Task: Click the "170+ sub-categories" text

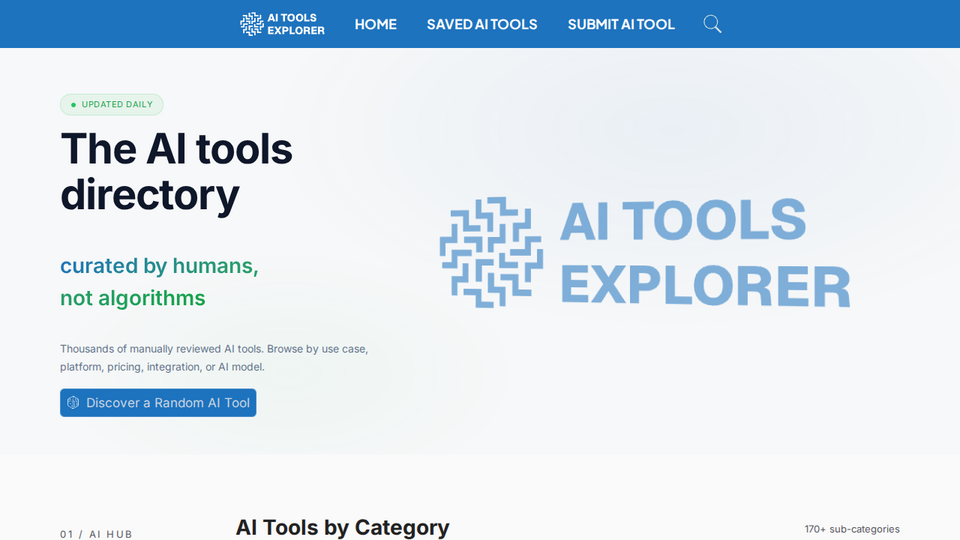Action: [852, 529]
